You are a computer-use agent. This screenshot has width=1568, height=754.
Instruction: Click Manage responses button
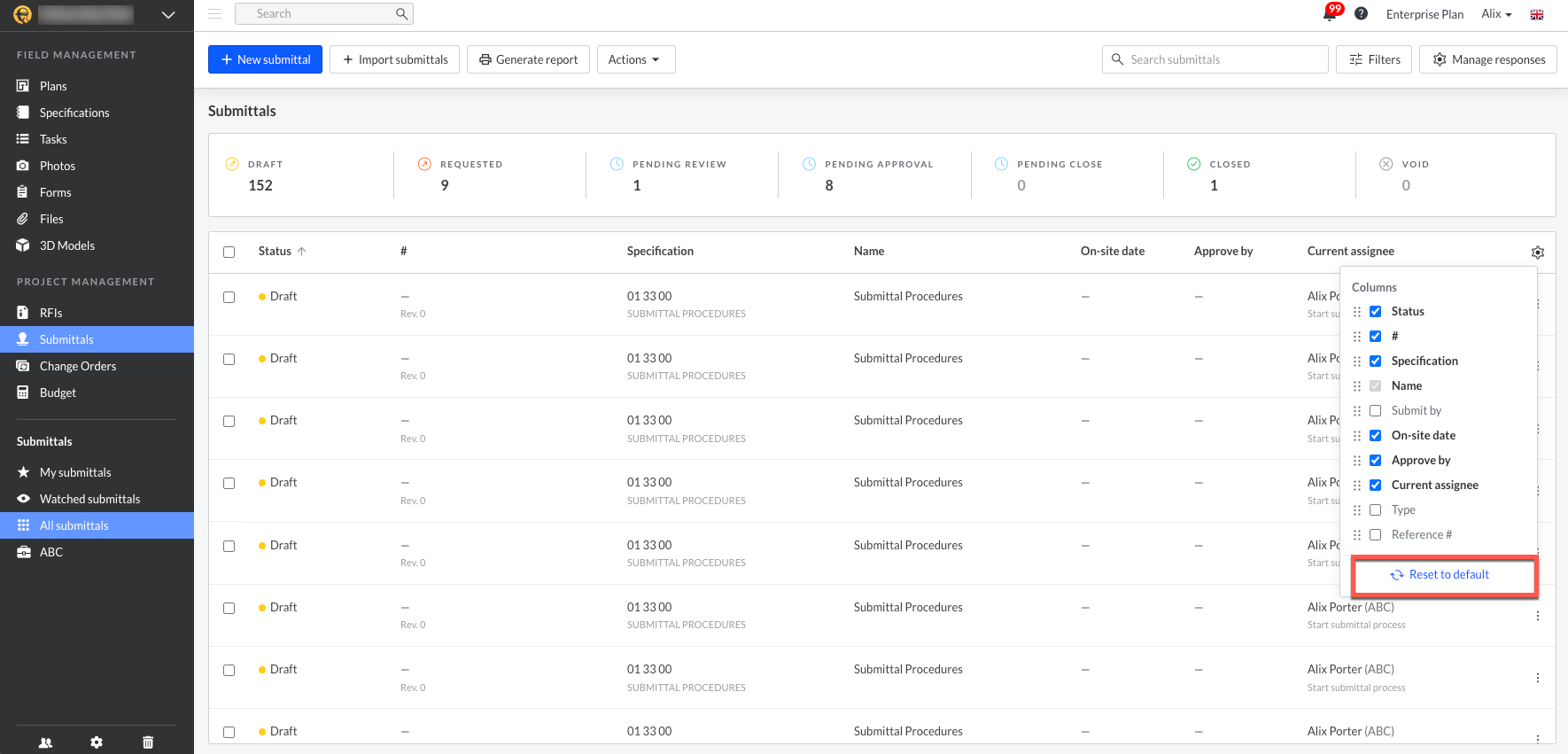[x=1488, y=59]
